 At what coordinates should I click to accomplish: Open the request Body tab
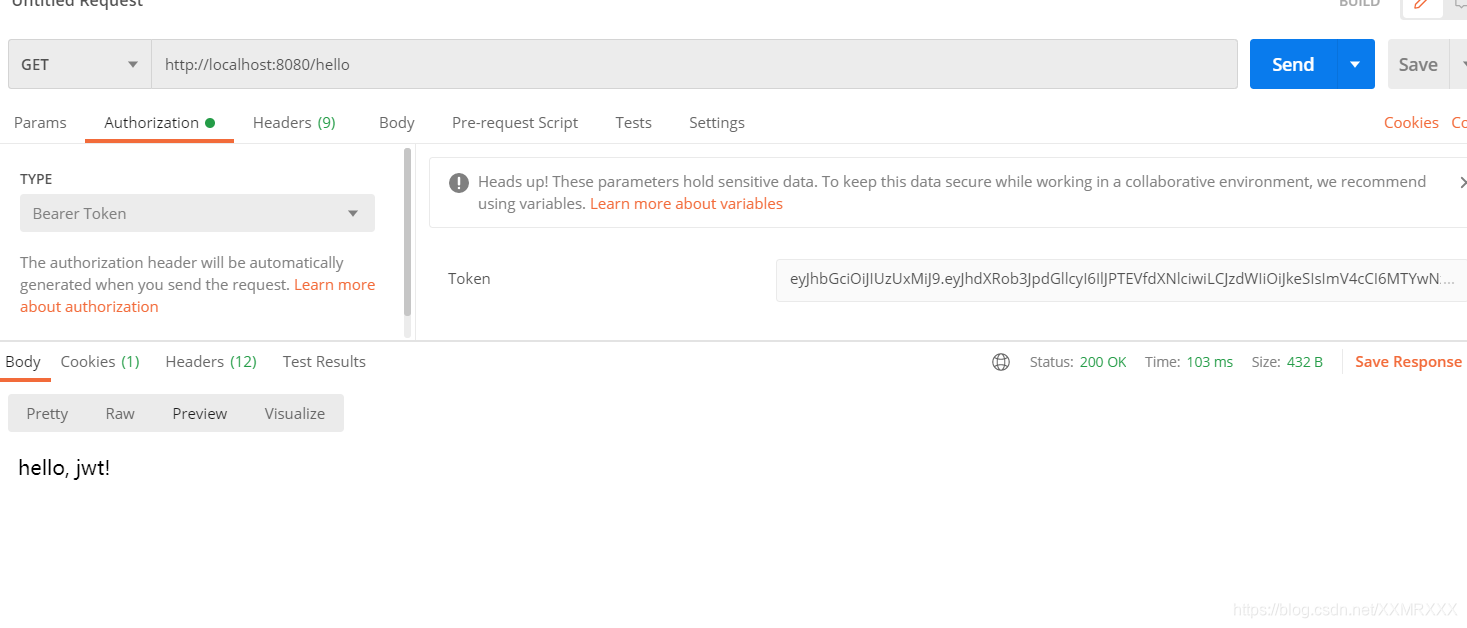point(396,122)
